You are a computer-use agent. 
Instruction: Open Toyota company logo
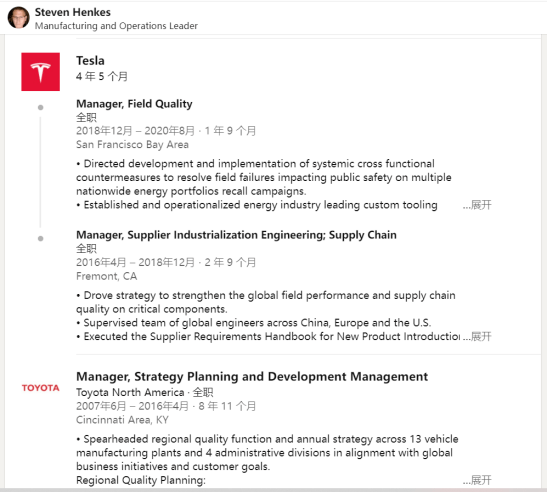click(x=40, y=388)
